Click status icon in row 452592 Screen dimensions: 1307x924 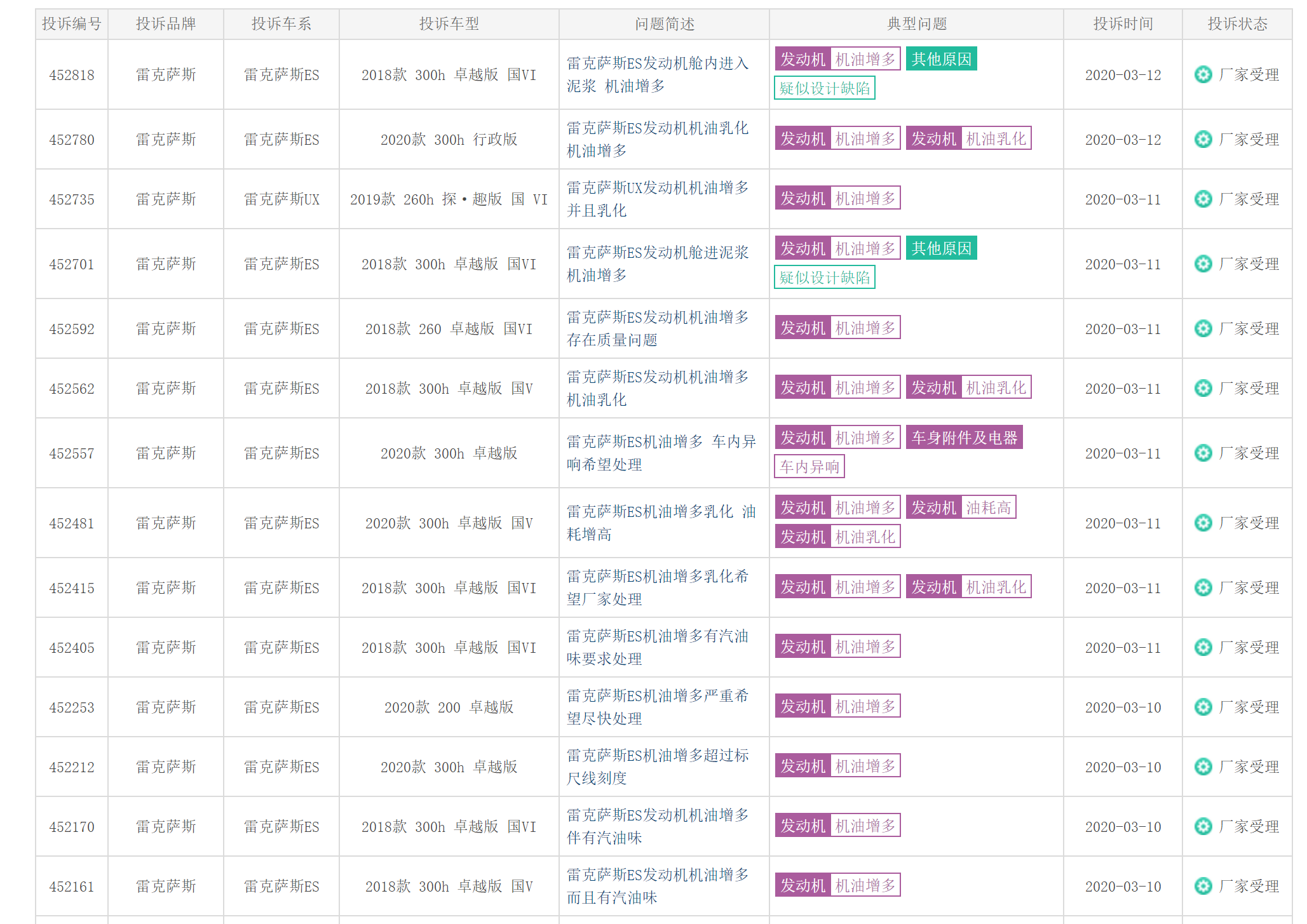[x=1203, y=328]
